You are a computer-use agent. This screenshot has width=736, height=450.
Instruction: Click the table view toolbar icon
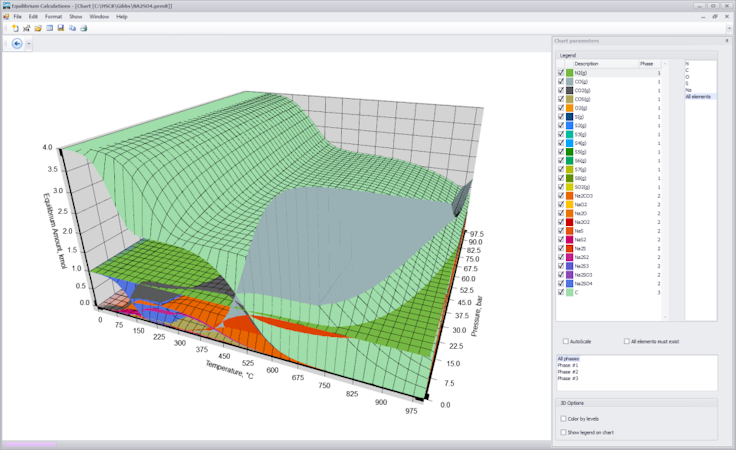point(49,28)
